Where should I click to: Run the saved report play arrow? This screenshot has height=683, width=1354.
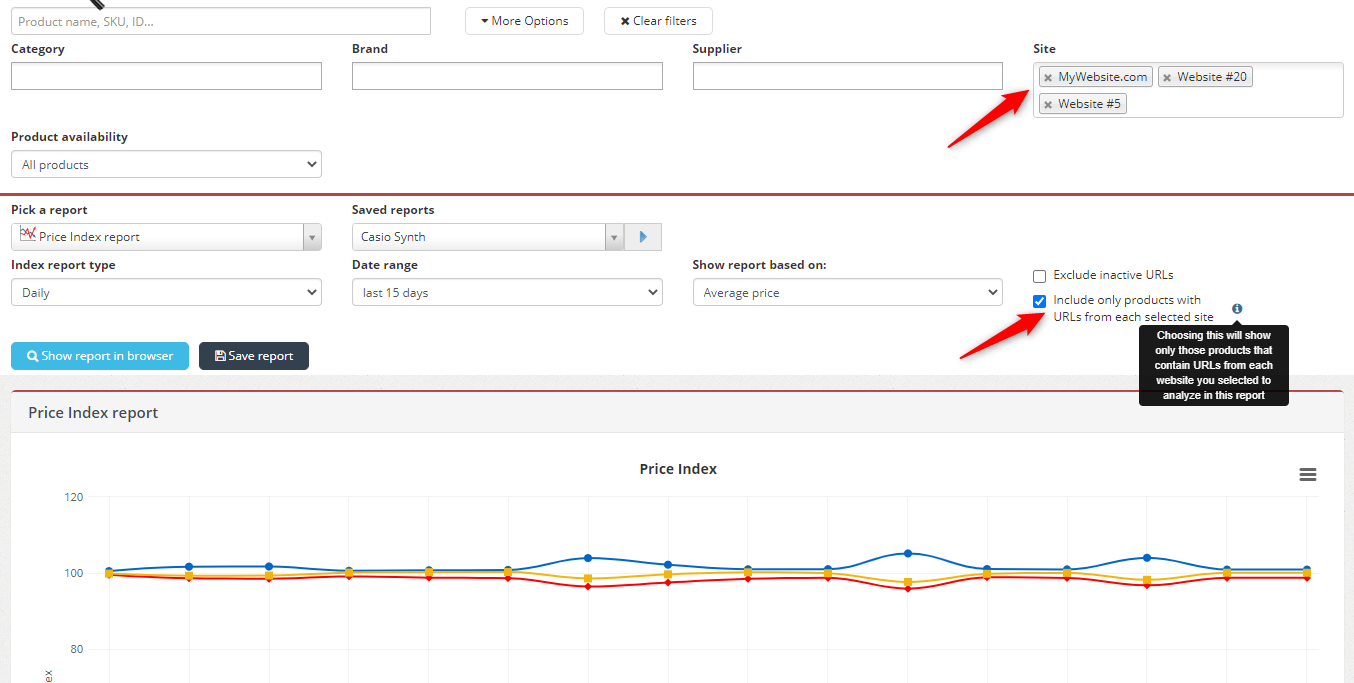tap(643, 237)
